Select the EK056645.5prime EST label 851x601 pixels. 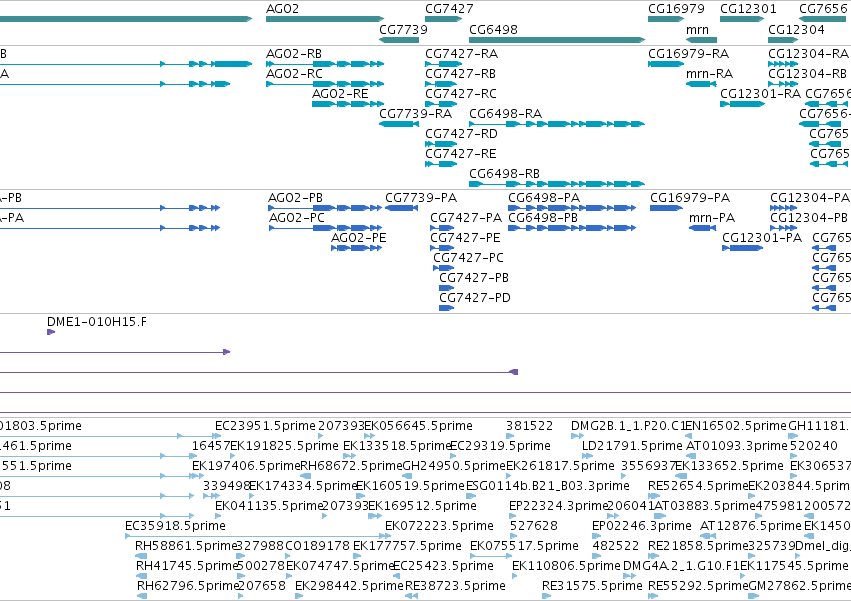point(418,426)
